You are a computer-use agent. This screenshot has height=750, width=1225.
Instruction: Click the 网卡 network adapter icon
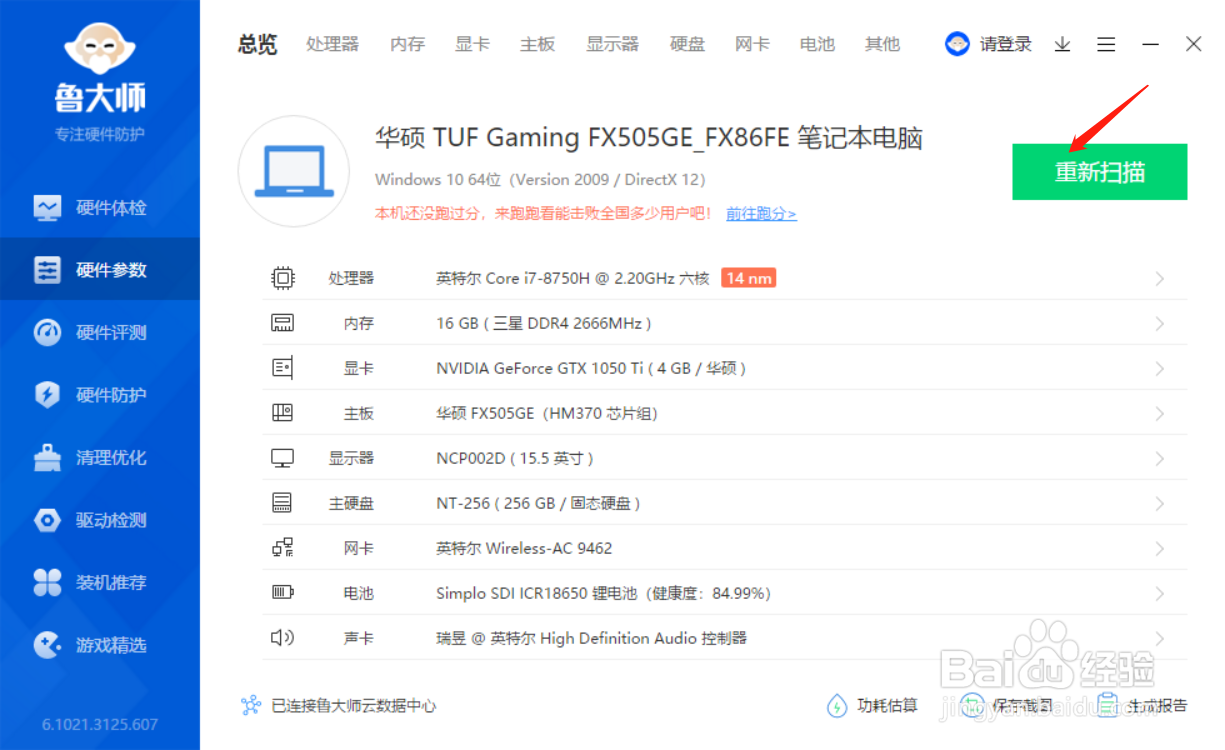[283, 548]
